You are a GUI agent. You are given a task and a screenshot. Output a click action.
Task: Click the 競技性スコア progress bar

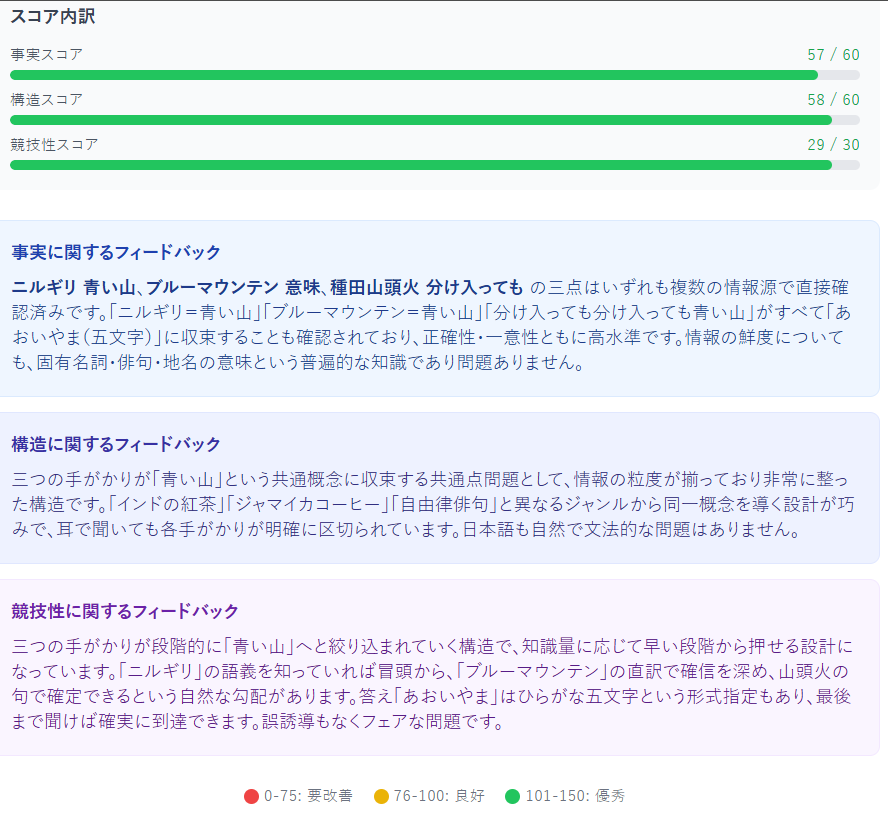pyautogui.click(x=435, y=165)
